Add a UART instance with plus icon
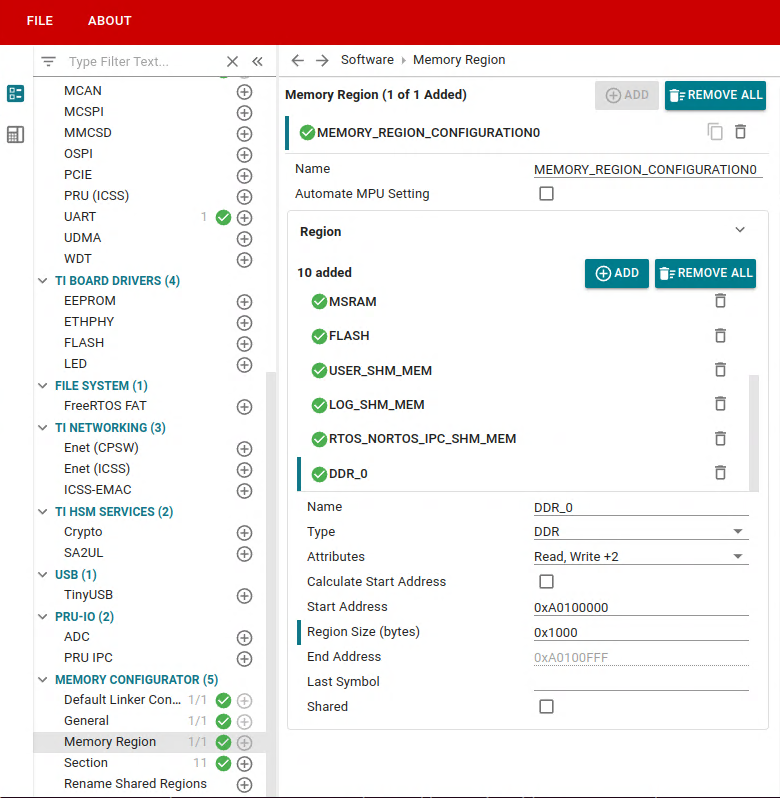The width and height of the screenshot is (780, 798). point(244,217)
